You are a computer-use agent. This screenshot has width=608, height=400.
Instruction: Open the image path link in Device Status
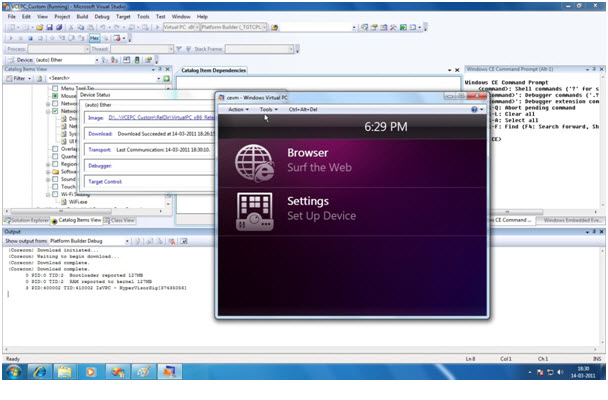pos(161,118)
